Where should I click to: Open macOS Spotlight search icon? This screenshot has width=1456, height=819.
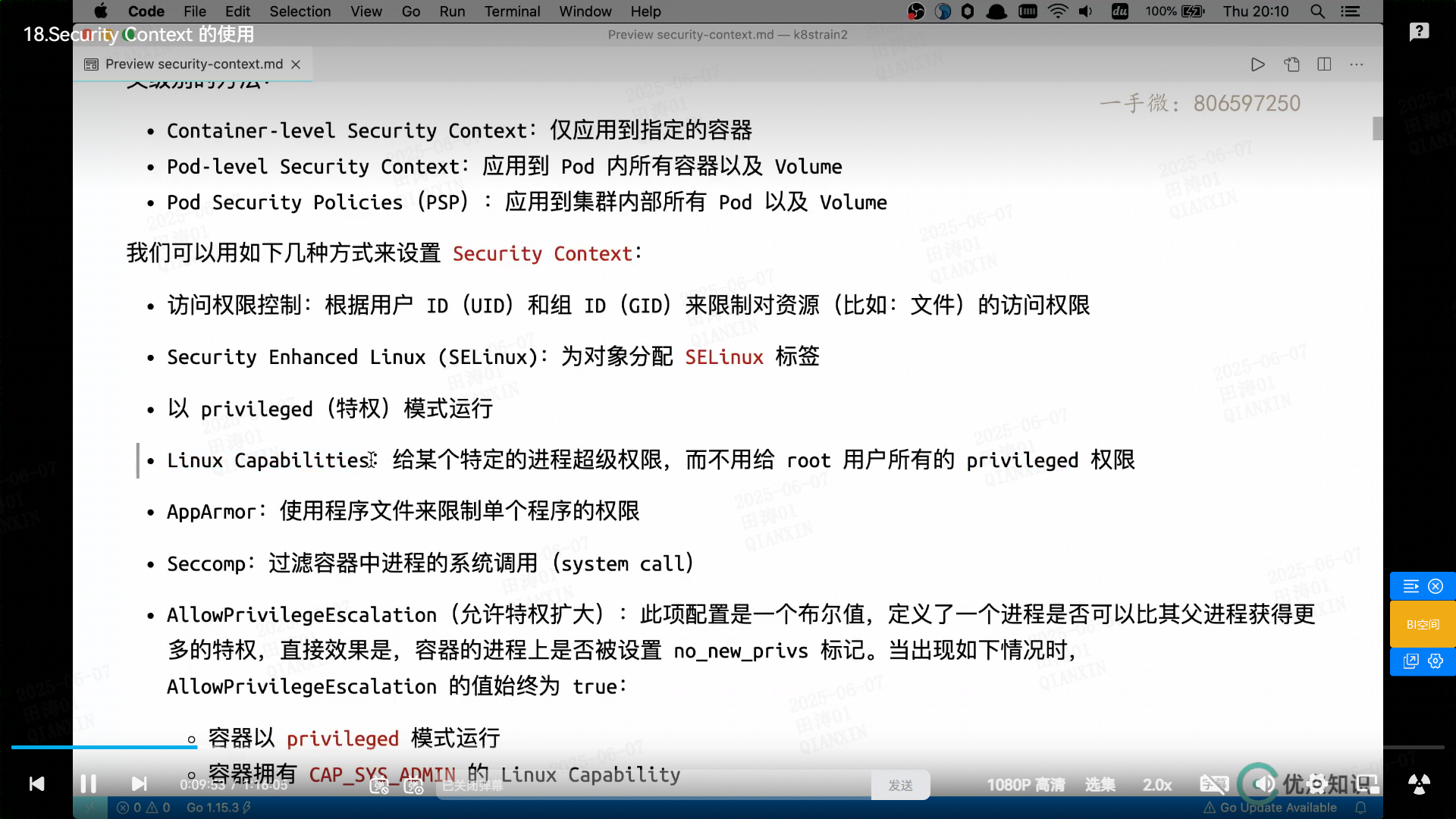click(x=1318, y=11)
